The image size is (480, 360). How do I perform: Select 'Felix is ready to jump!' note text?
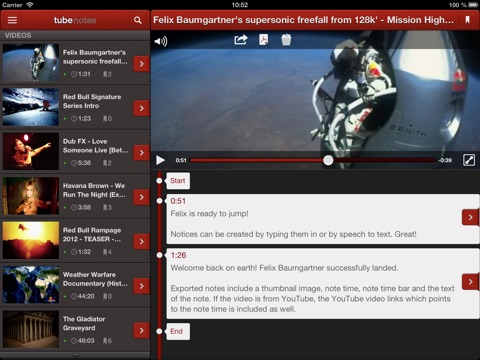209,214
